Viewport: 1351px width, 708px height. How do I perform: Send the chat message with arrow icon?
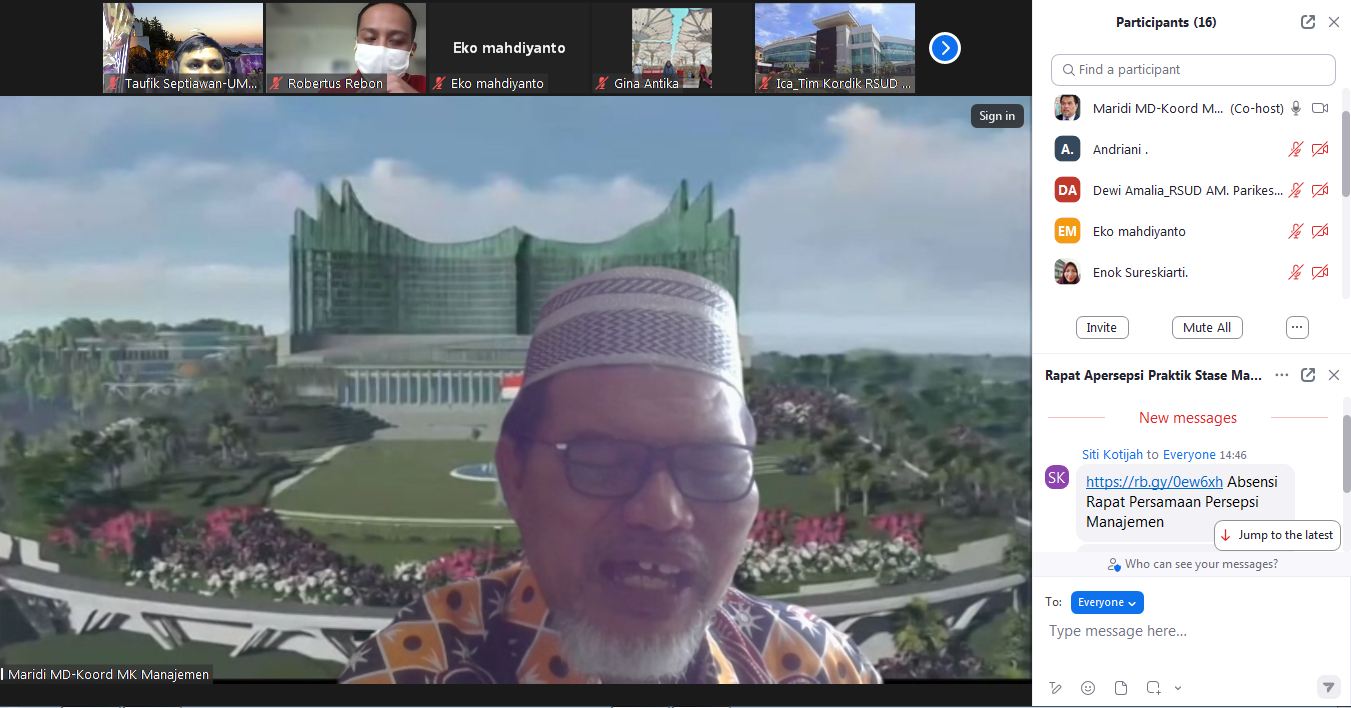pyautogui.click(x=1328, y=687)
